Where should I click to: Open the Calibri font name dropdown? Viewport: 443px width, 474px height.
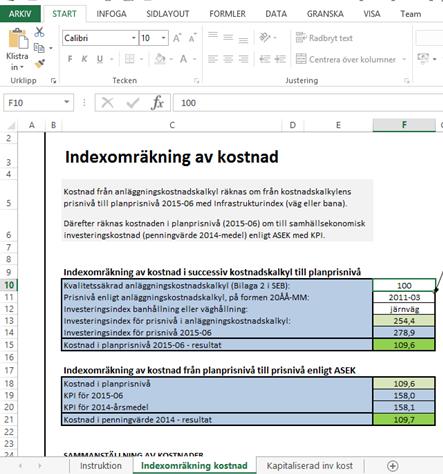[x=133, y=38]
